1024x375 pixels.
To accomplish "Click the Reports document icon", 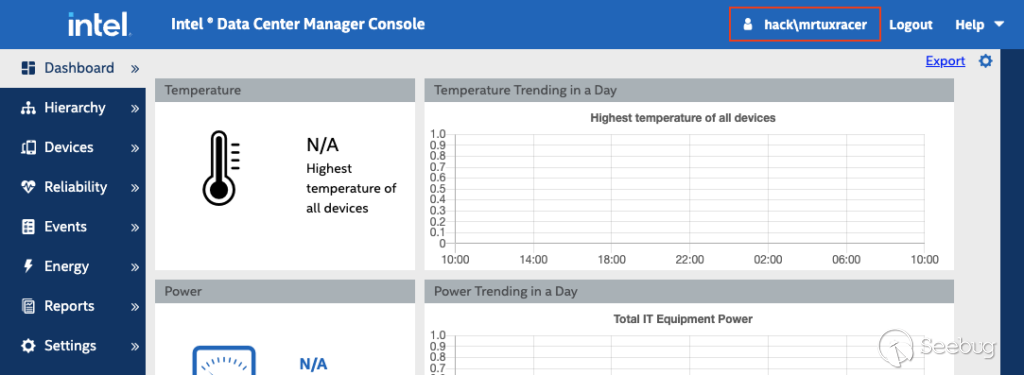I will pos(28,306).
